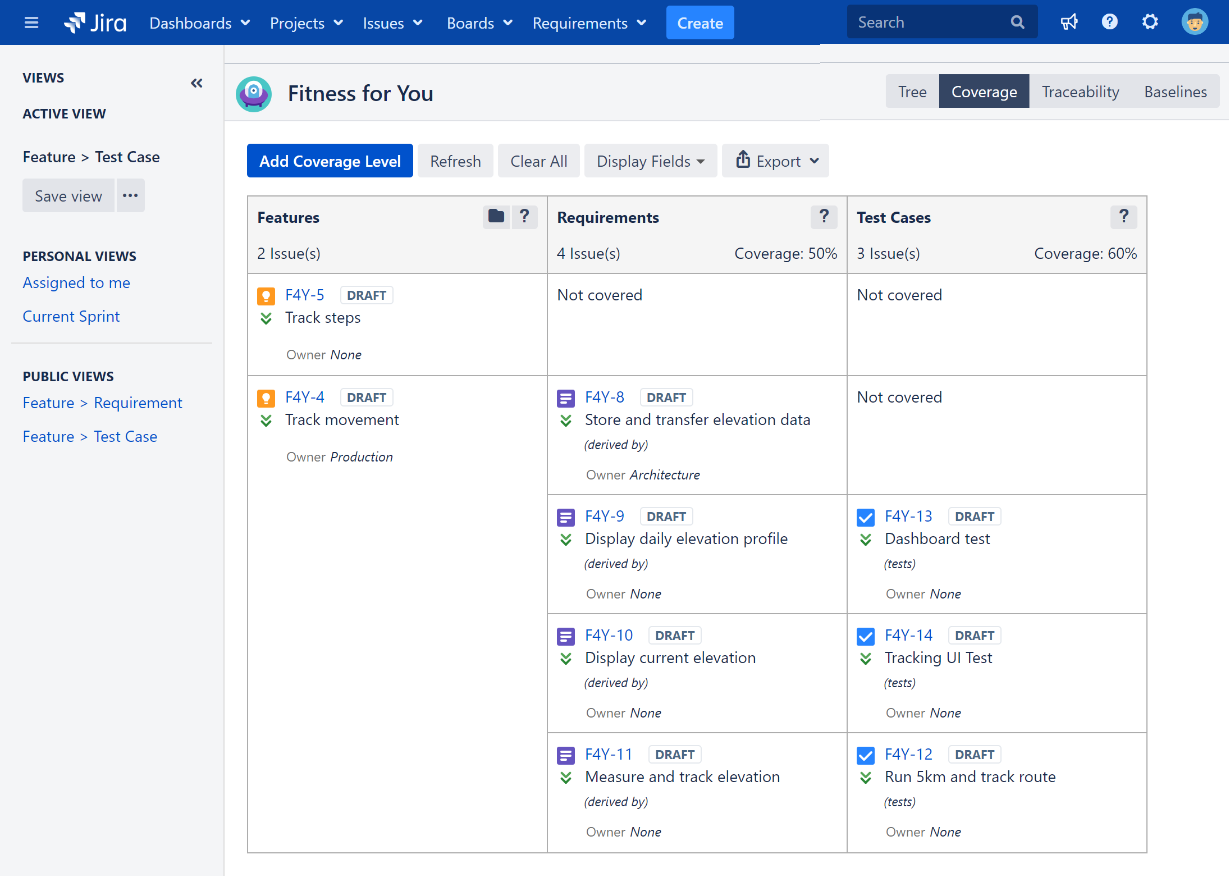Open the hamburger navigation menu
Viewport: 1229px width, 876px height.
31,22
